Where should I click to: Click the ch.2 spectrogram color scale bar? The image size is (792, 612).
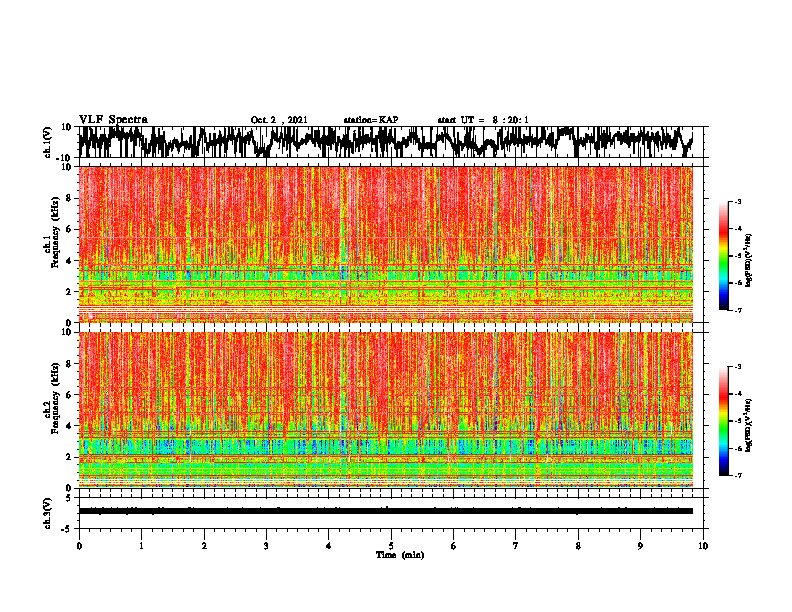point(723,421)
